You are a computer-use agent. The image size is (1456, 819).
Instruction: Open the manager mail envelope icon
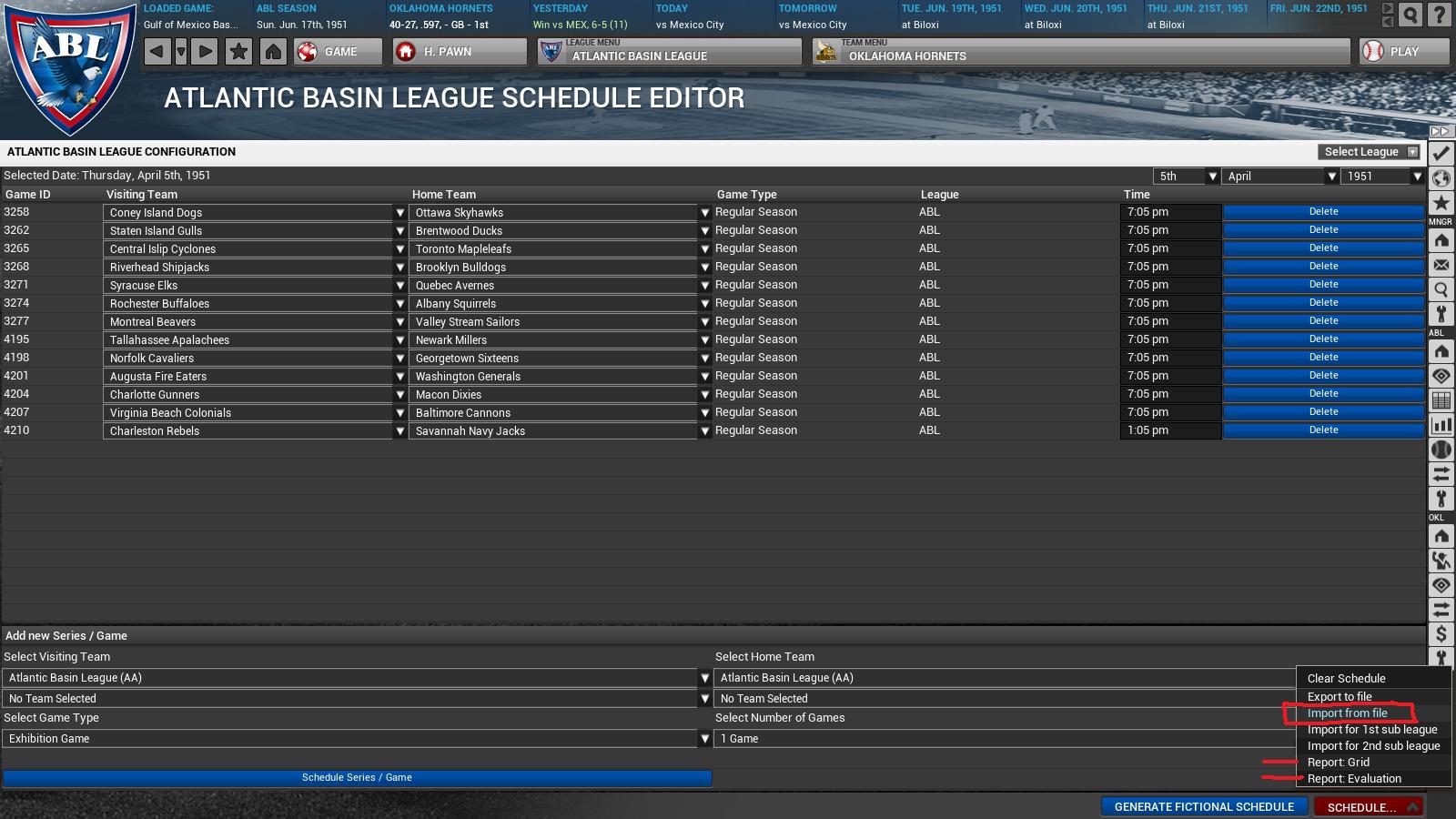(1441, 265)
